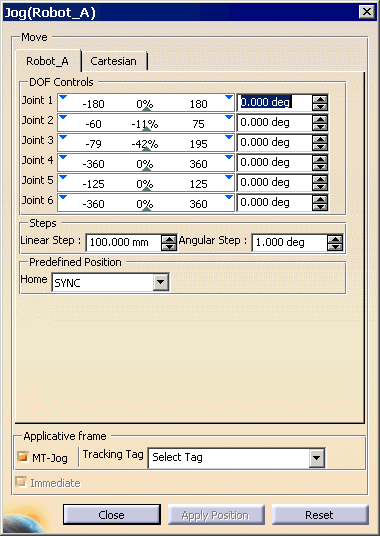Open the Home position dropdown
Viewport: 380px width, 536px height.
tap(160, 282)
